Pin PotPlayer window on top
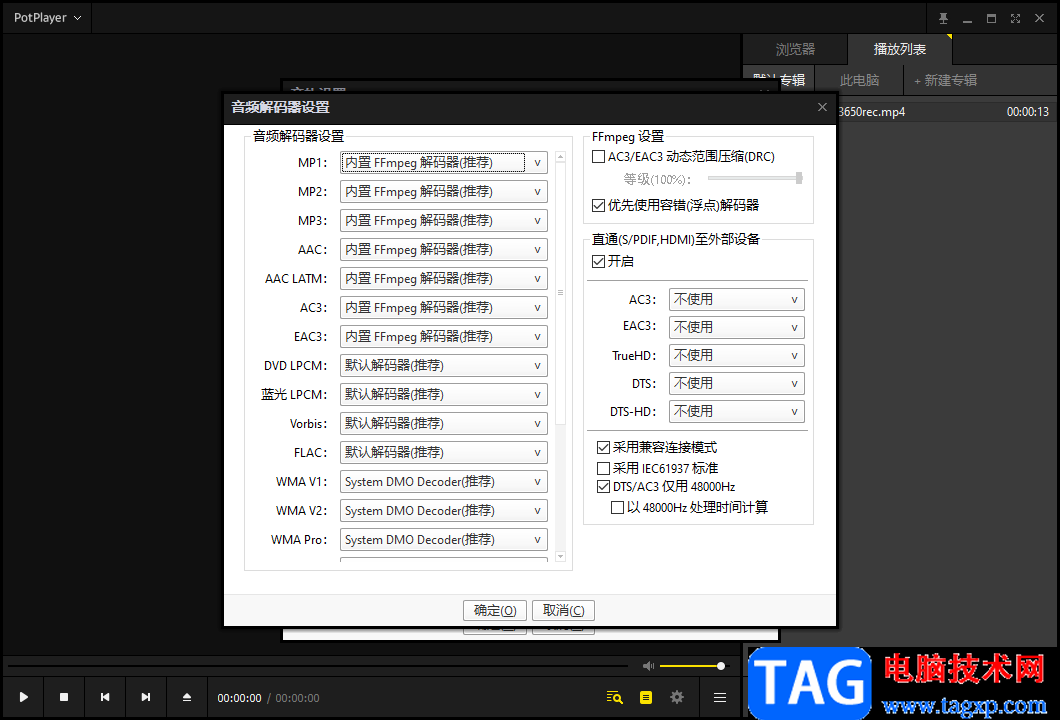The image size is (1060, 720). click(943, 18)
